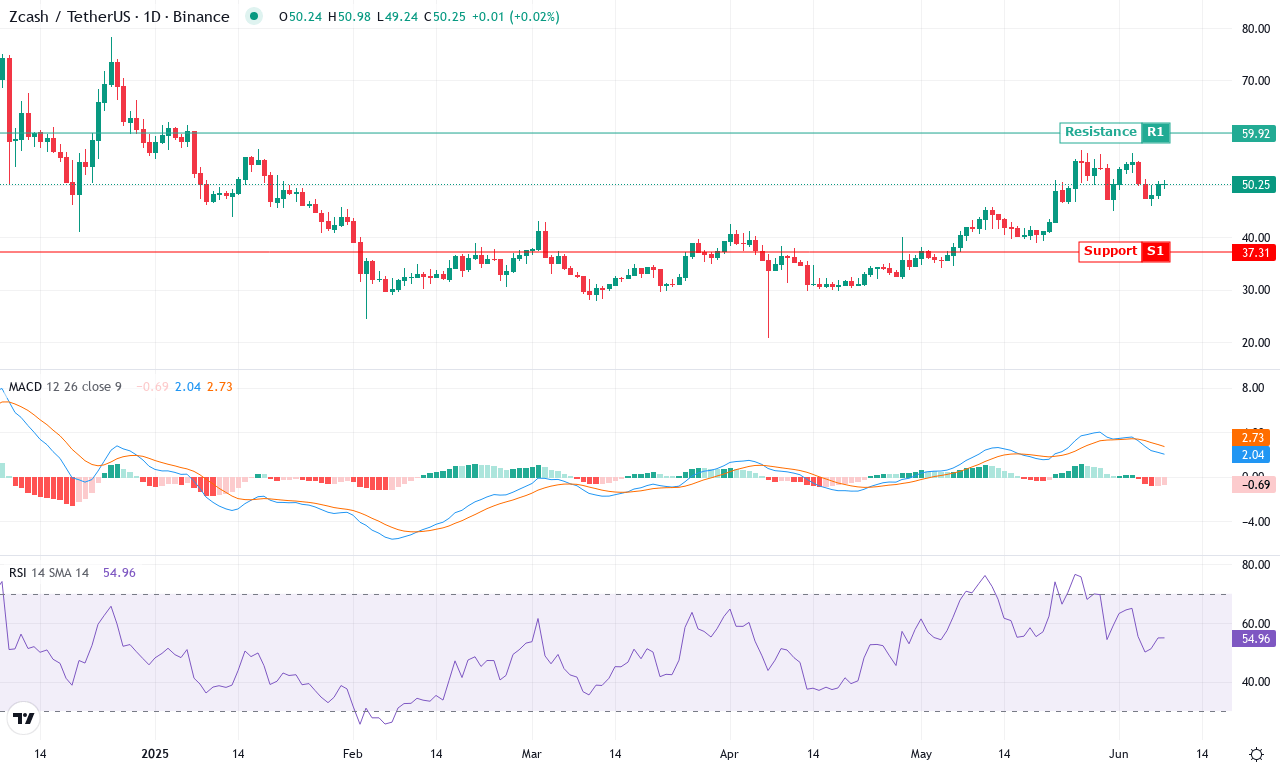The width and height of the screenshot is (1280, 768).
Task: Select the 37.31 support price label
Action: (1255, 253)
